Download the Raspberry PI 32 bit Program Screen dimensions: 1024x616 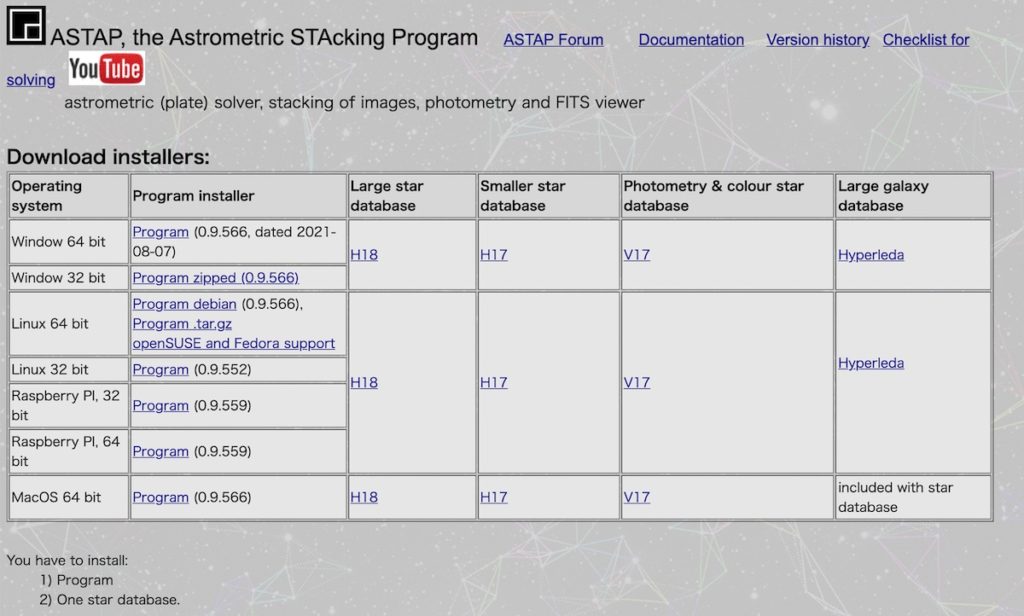[160, 405]
